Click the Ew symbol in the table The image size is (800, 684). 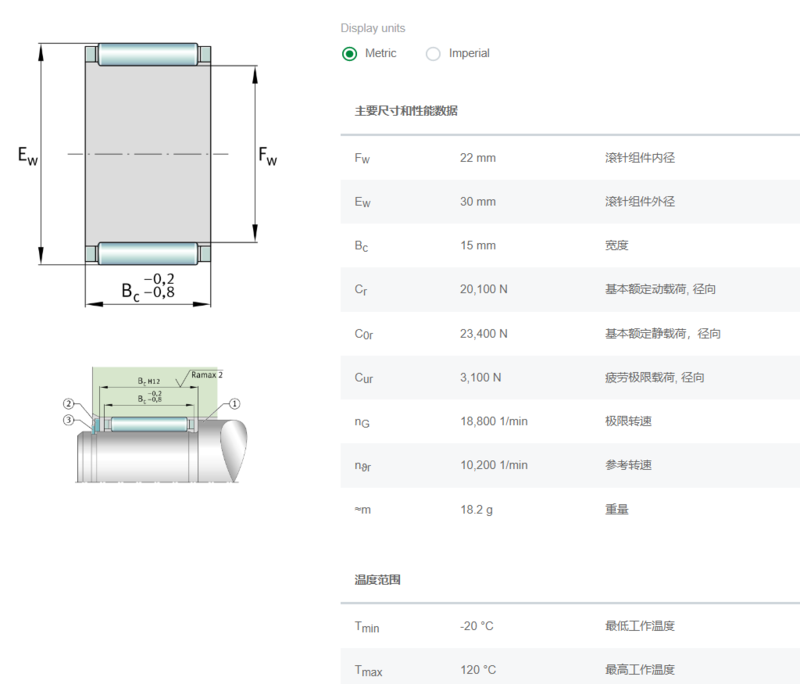pos(363,202)
